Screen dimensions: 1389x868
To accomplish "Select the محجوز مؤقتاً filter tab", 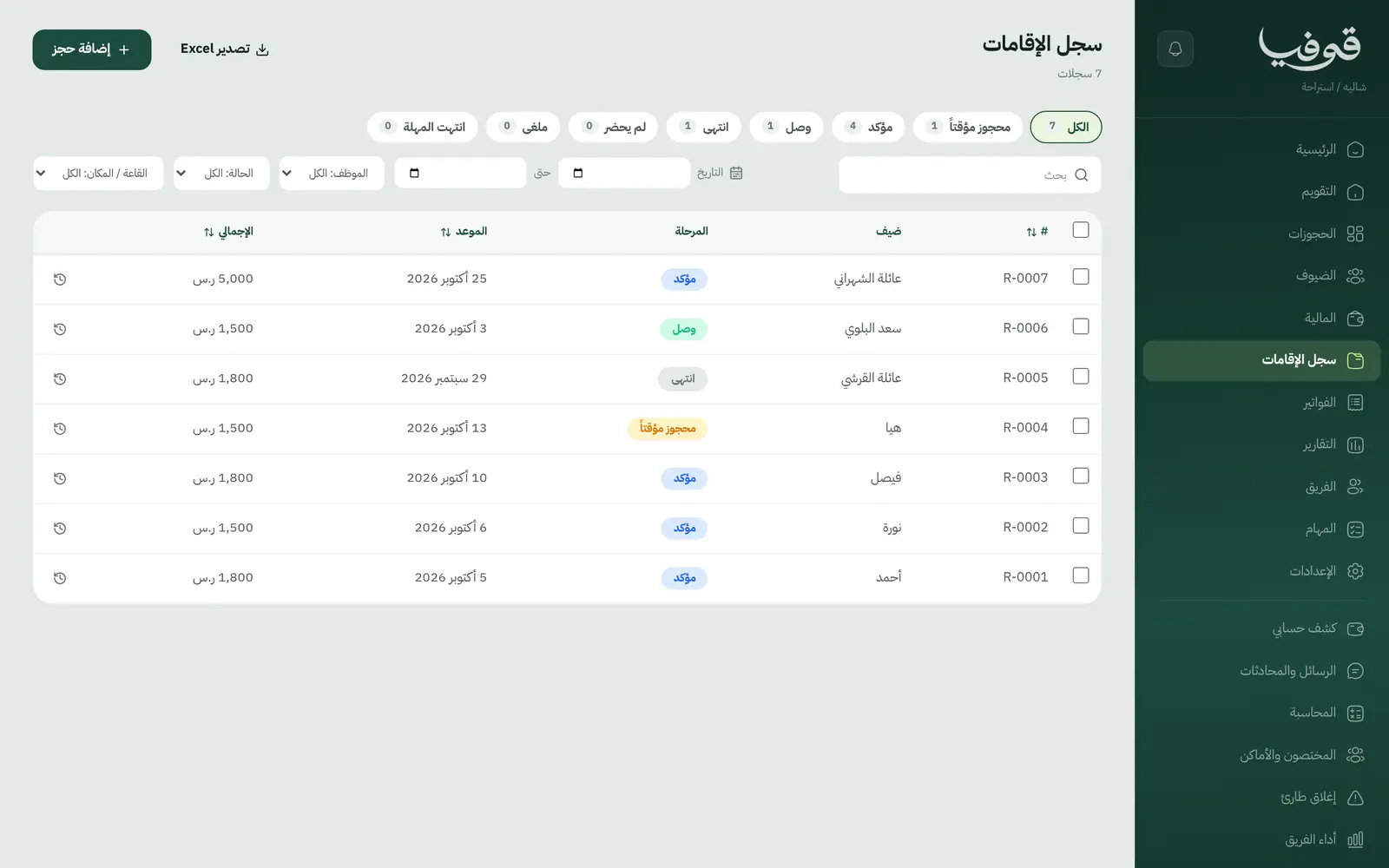I will pos(968,127).
